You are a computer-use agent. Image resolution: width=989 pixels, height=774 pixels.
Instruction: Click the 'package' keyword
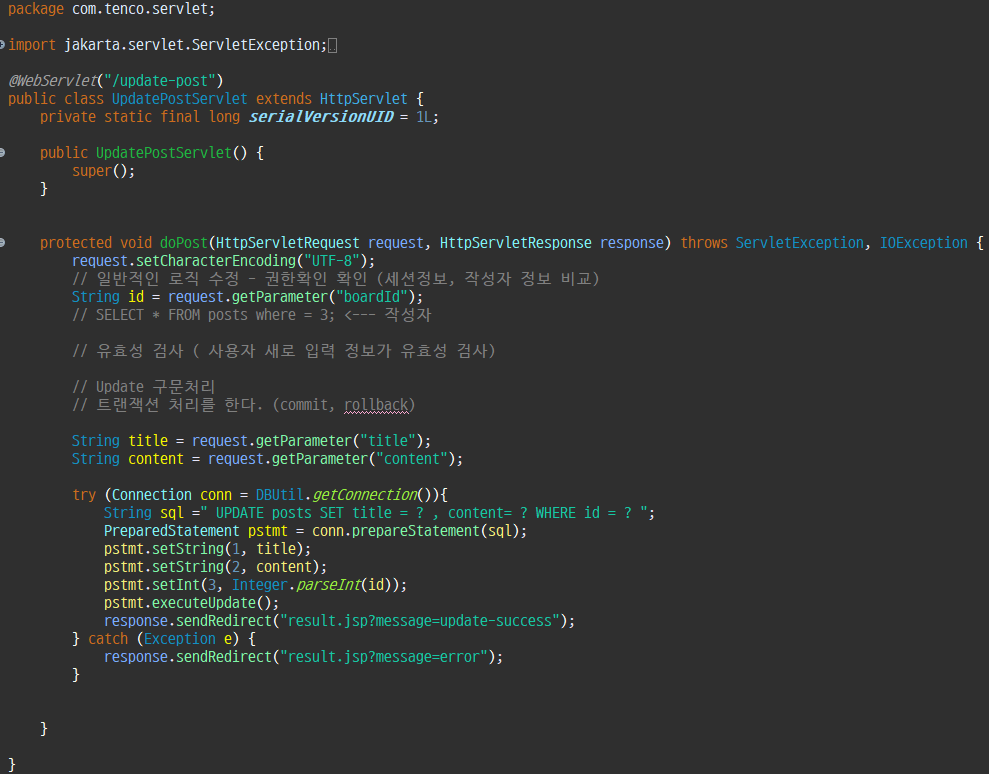coord(36,9)
